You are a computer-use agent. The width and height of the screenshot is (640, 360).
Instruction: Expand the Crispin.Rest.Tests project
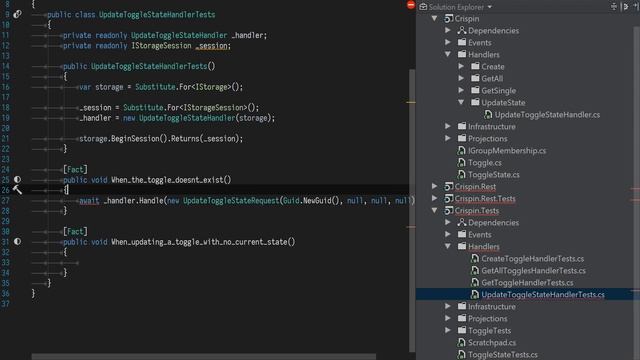click(435, 198)
